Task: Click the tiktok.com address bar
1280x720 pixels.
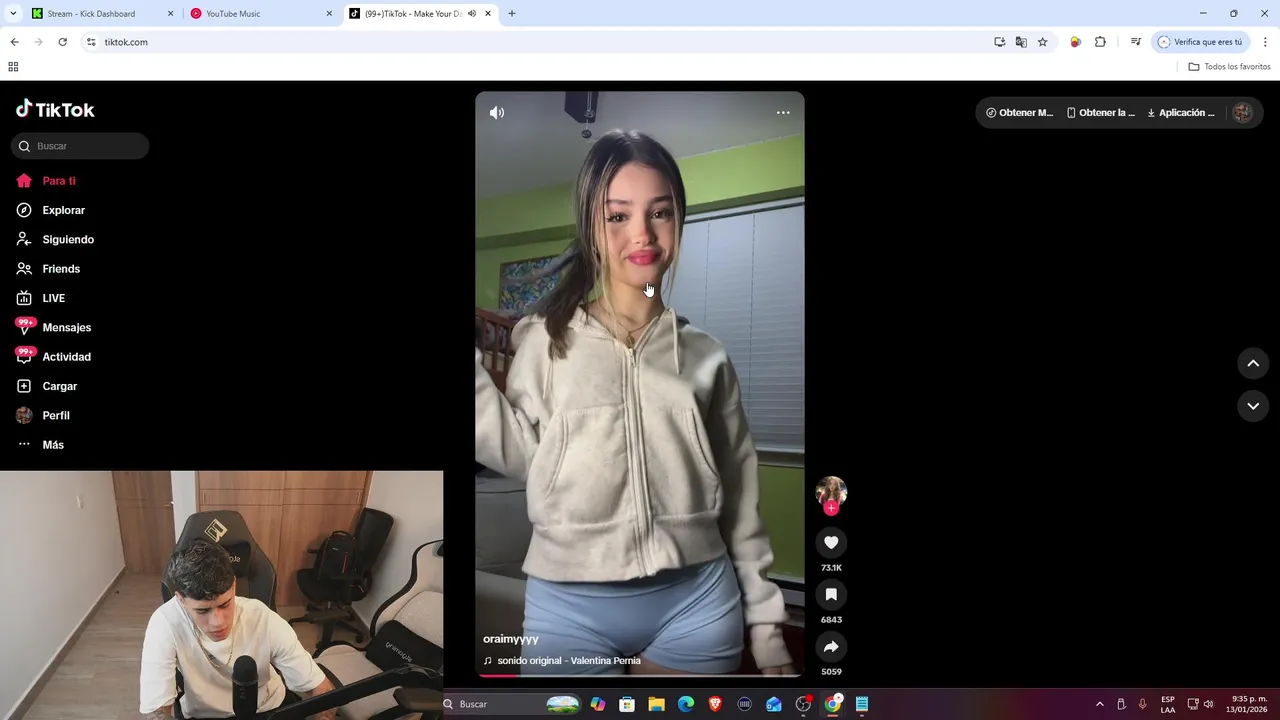Action: coord(540,42)
